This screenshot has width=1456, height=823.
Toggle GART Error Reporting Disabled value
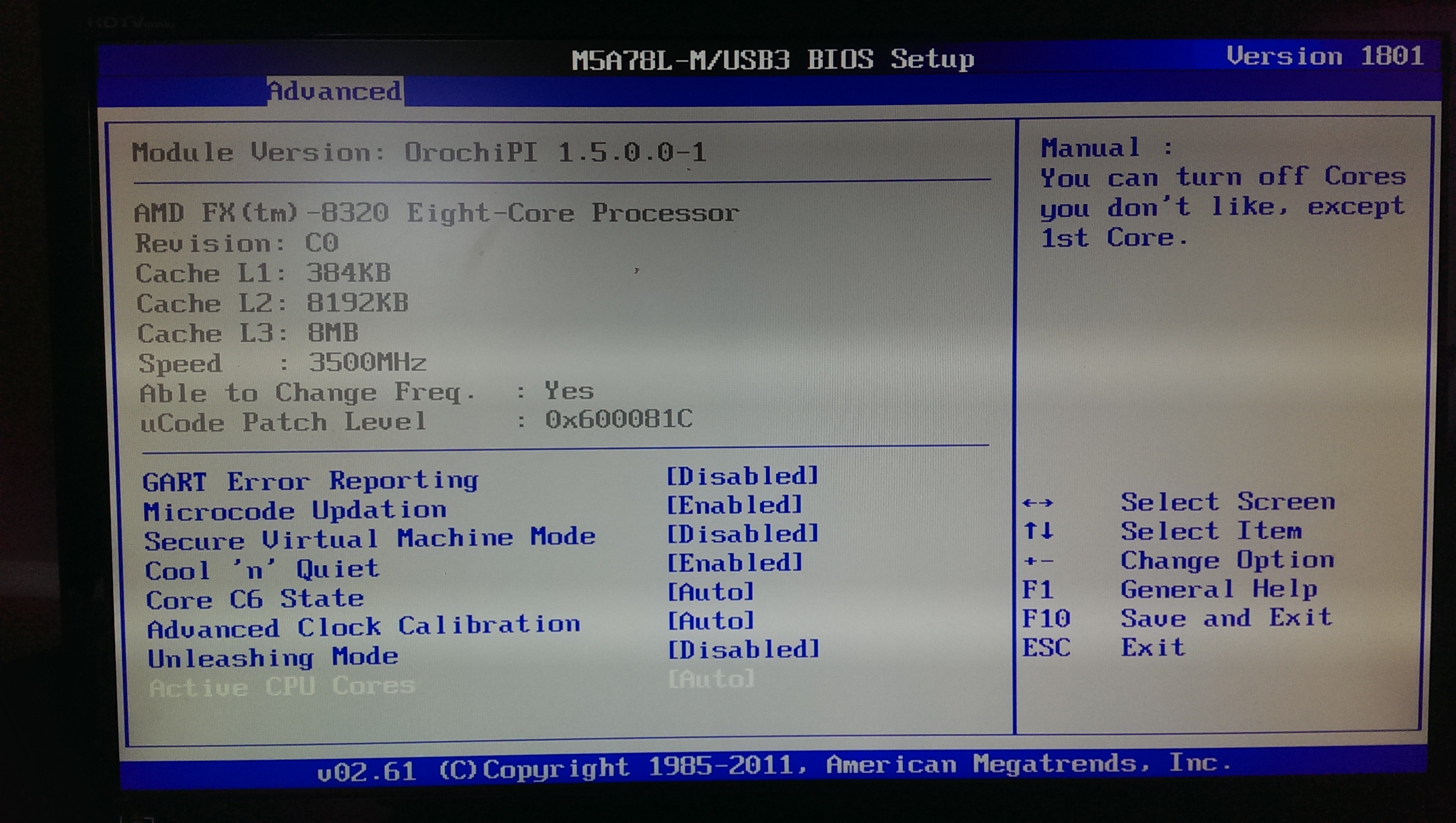pos(742,476)
